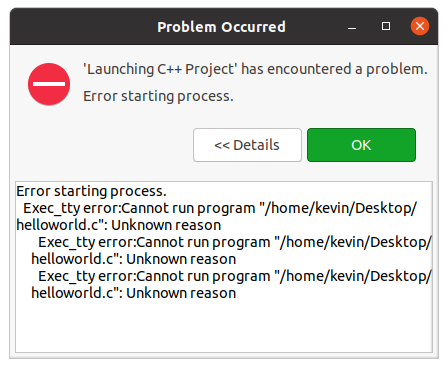Click the first 'helloworld.c": Unknown reason' line
Screen dimensions: 448x368
[x=119, y=225]
